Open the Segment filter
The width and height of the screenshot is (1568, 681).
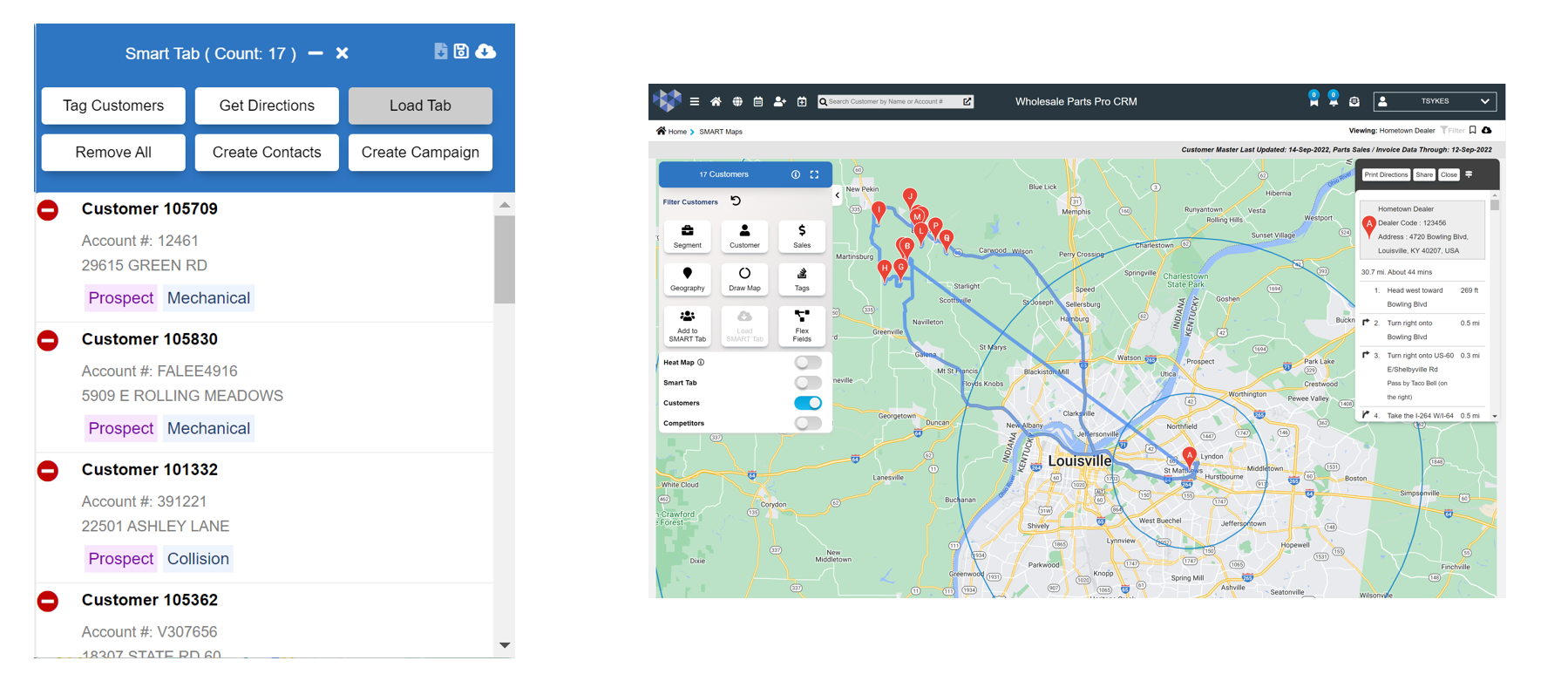pos(688,236)
